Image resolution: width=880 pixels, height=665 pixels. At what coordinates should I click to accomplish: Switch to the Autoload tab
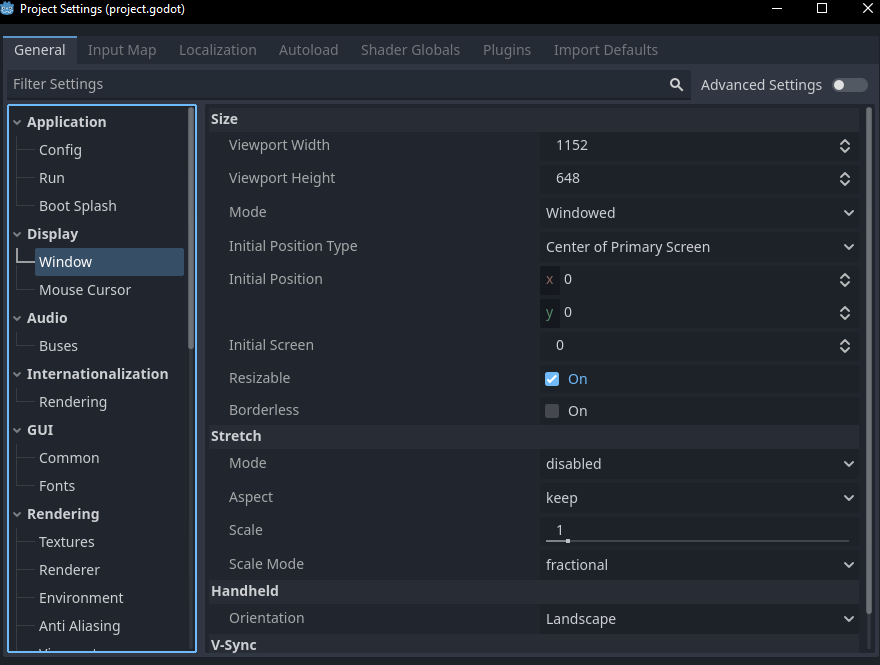pos(308,49)
